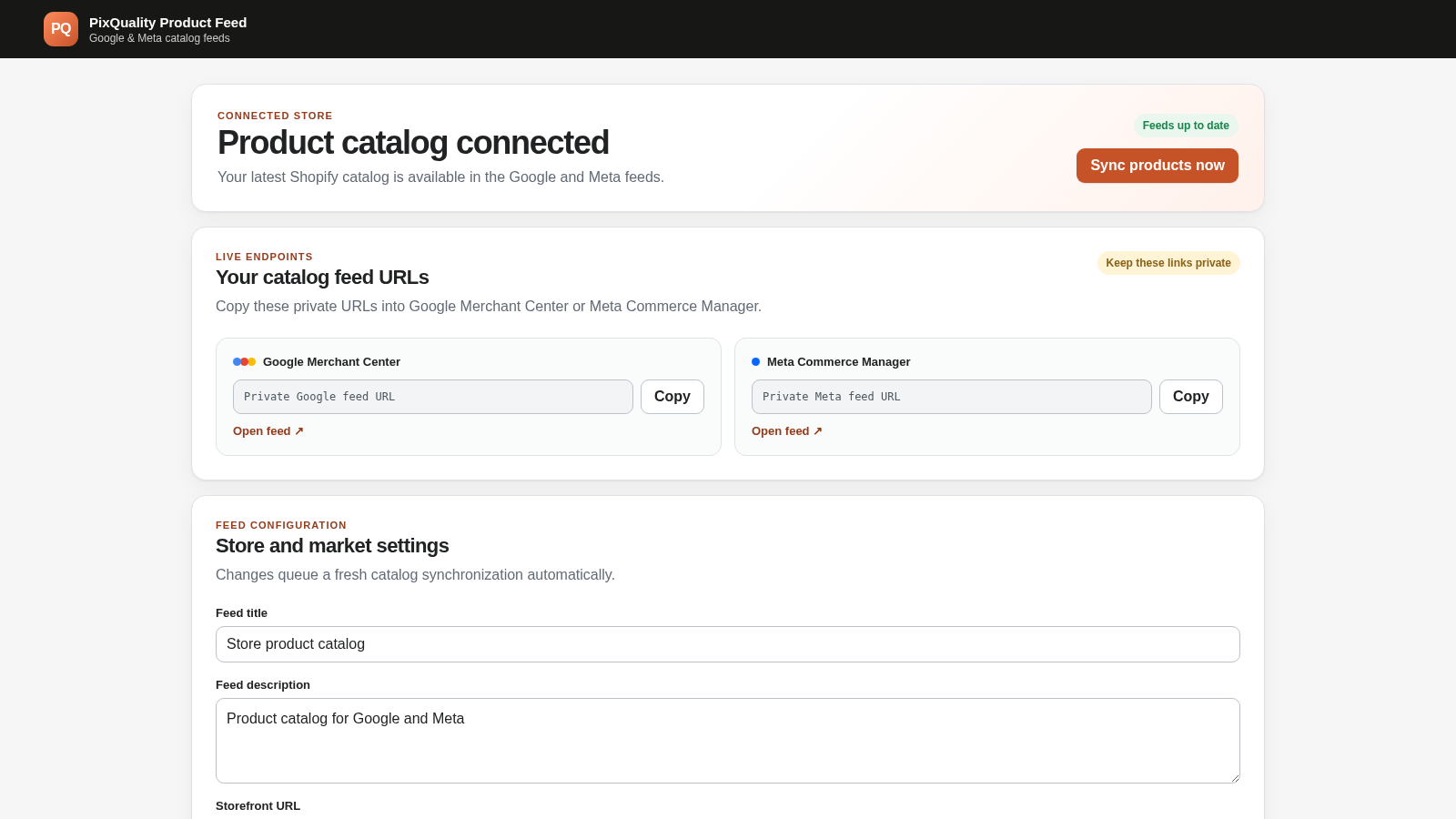Click the Feed title field label
The width and height of the screenshot is (1456, 819).
coord(241,613)
